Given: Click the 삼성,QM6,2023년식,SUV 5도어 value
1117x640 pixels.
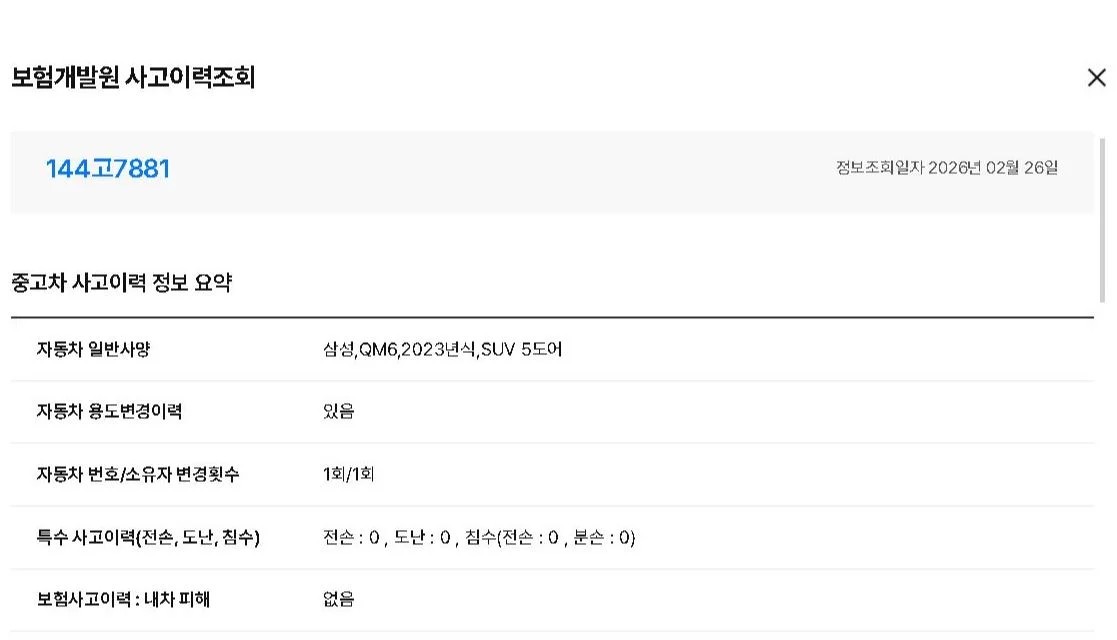Looking at the screenshot, I should click(x=442, y=350).
